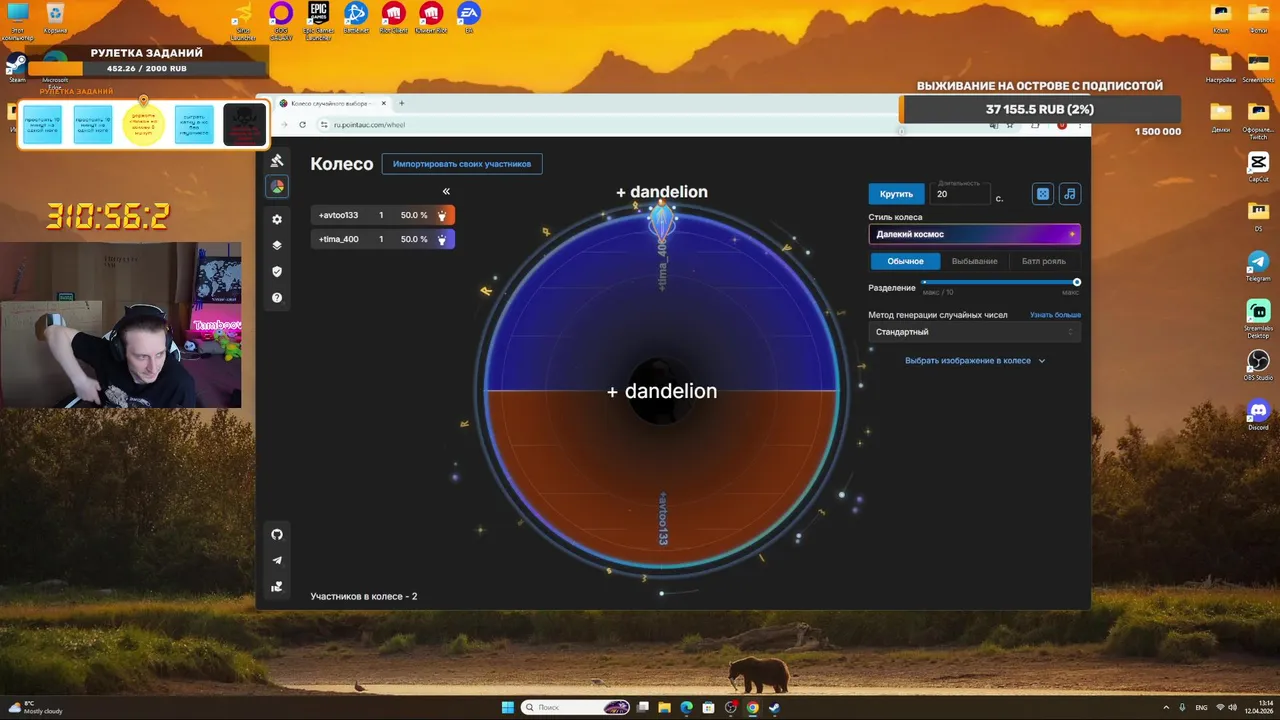Viewport: 1280px width, 720px height.
Task: Click the duration field showing 20
Action: [960, 194]
